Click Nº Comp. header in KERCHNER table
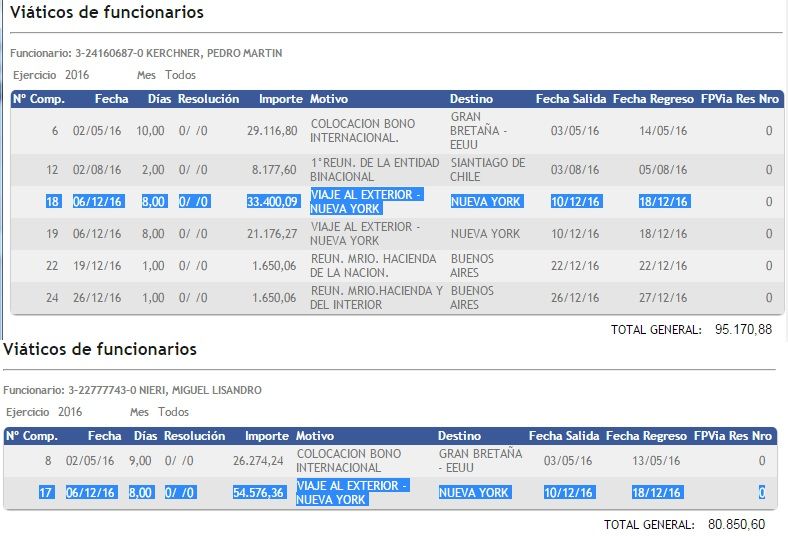This screenshot has height=536, width=788. [39, 99]
